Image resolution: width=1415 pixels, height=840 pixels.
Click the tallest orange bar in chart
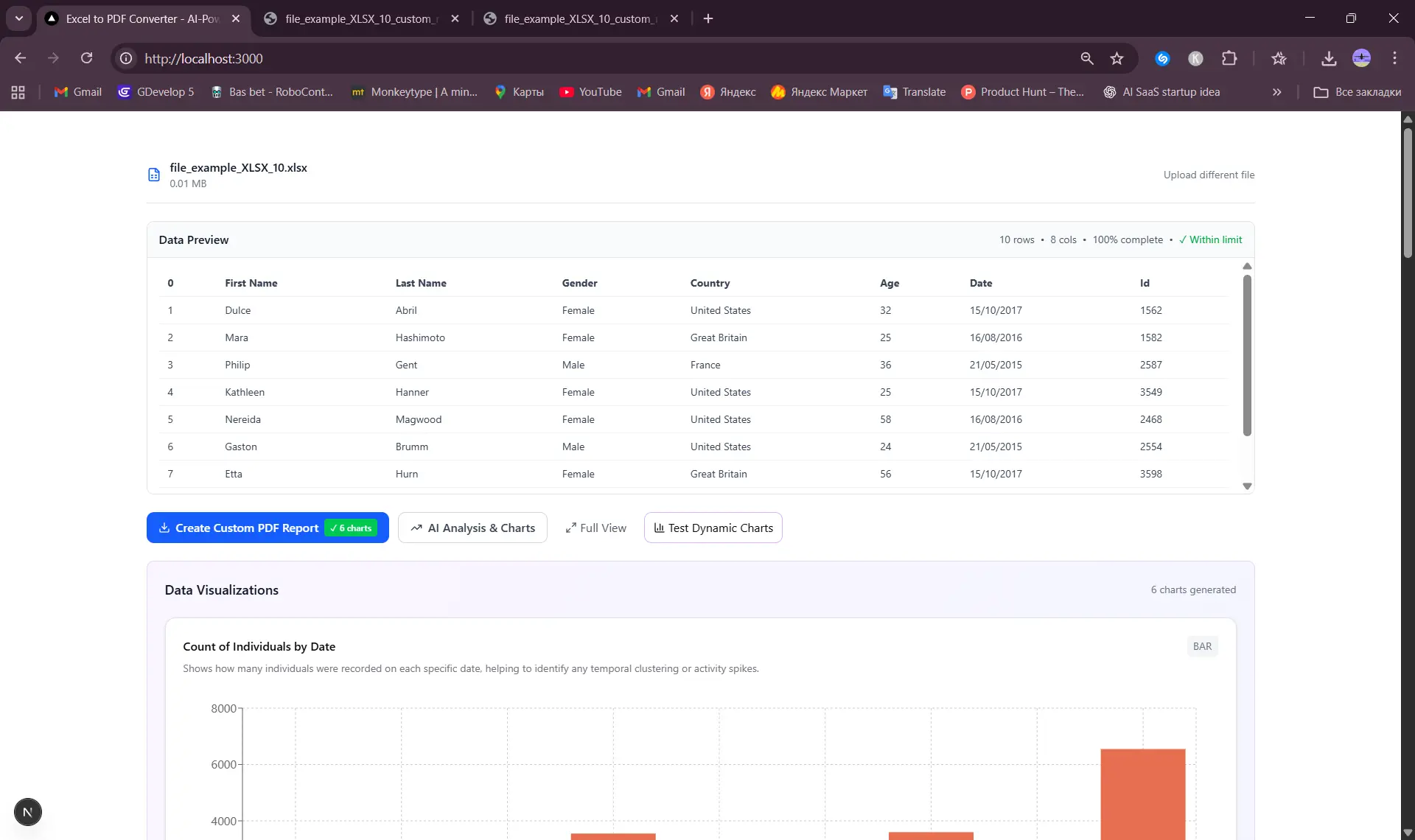pyautogui.click(x=1143, y=794)
